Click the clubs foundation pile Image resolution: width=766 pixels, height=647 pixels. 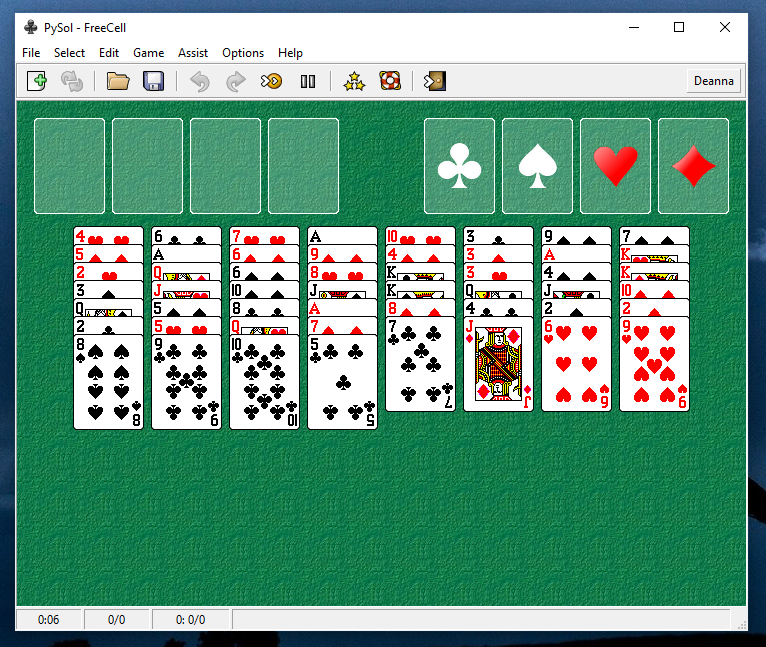[459, 166]
